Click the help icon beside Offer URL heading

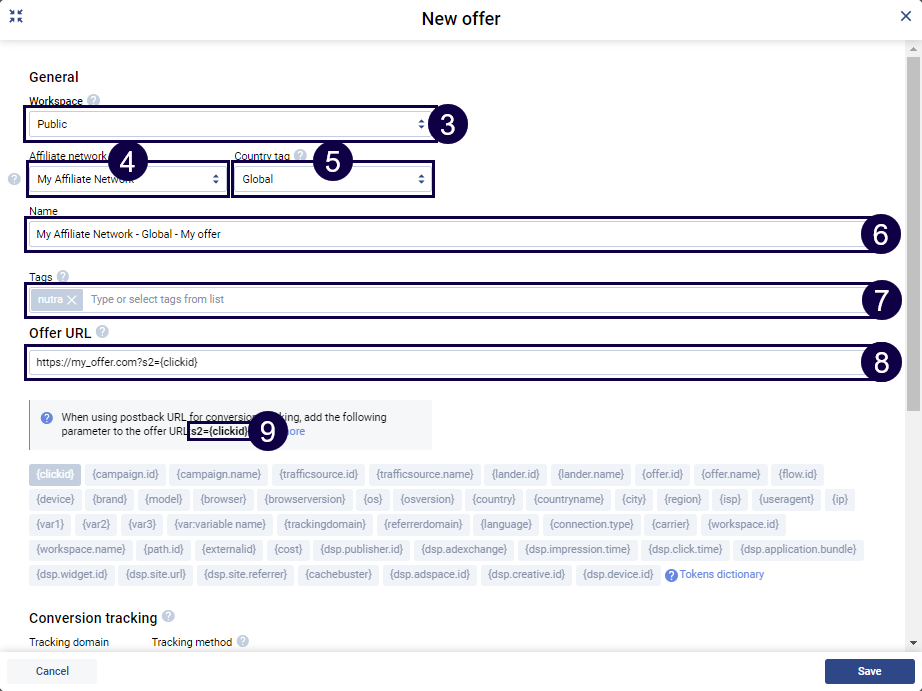coord(102,332)
